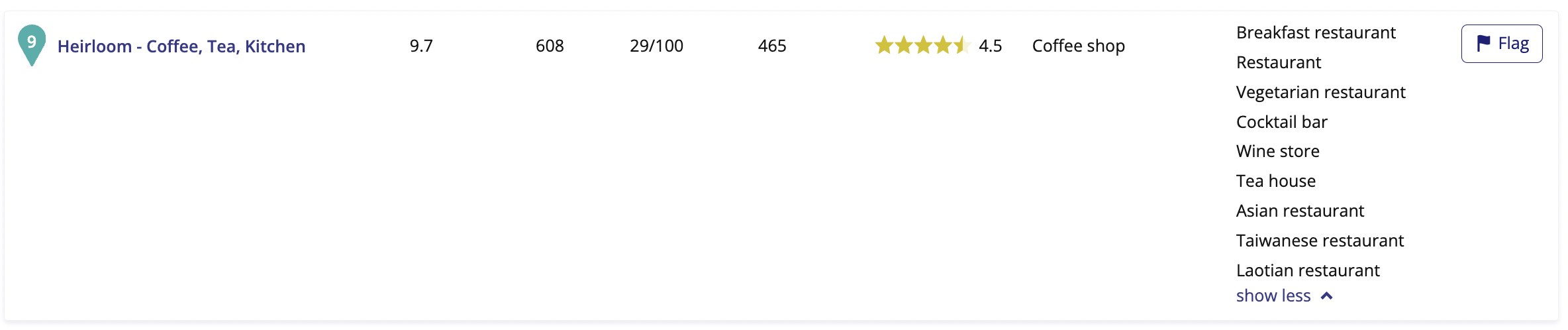This screenshot has width=1568, height=330.
Task: Select the Breakfast restaurant category
Action: (x=1316, y=32)
